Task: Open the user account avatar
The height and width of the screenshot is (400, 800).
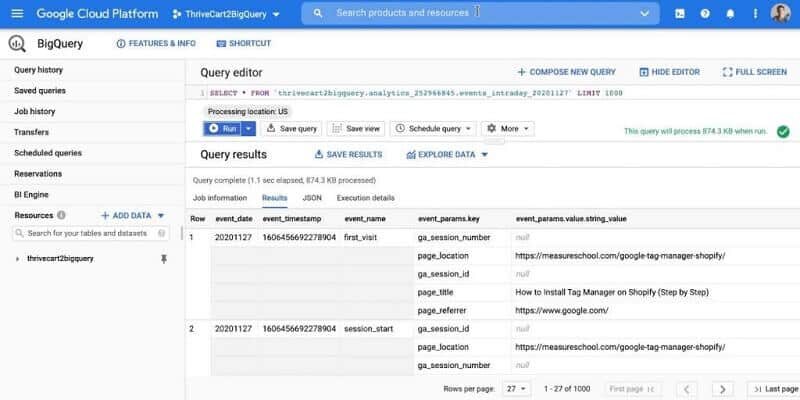Action: click(780, 14)
